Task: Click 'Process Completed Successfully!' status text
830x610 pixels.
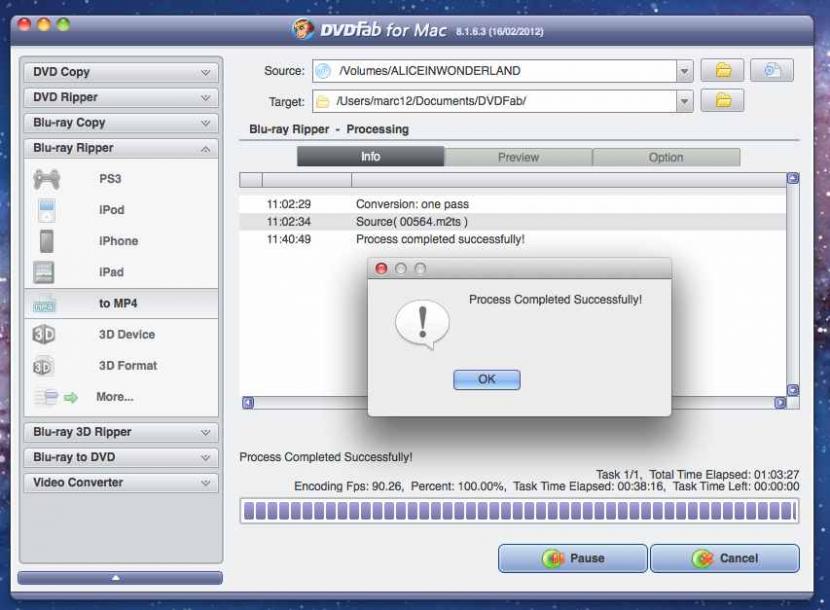Action: pyautogui.click(x=326, y=457)
